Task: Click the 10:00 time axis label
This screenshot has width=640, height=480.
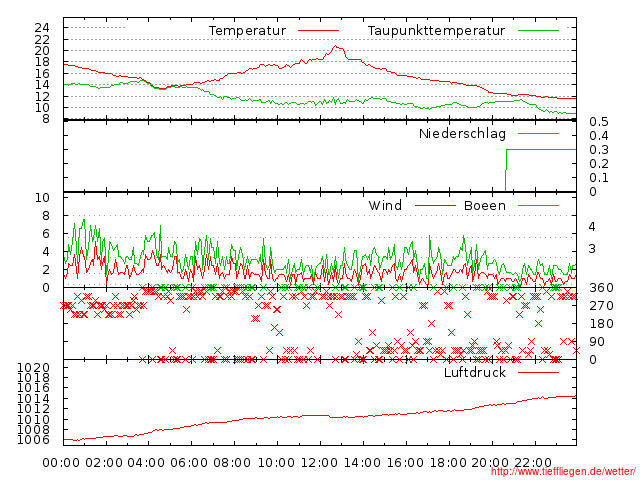Action: click(276, 463)
